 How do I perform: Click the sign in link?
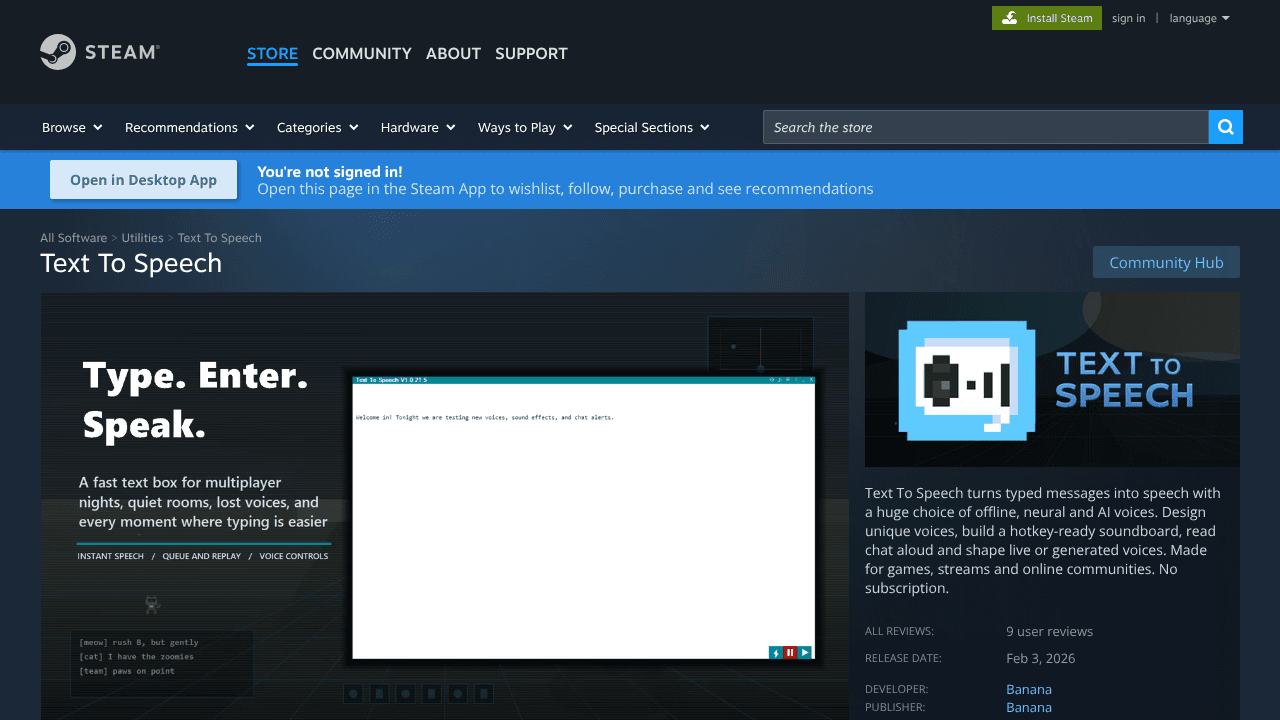1128,18
